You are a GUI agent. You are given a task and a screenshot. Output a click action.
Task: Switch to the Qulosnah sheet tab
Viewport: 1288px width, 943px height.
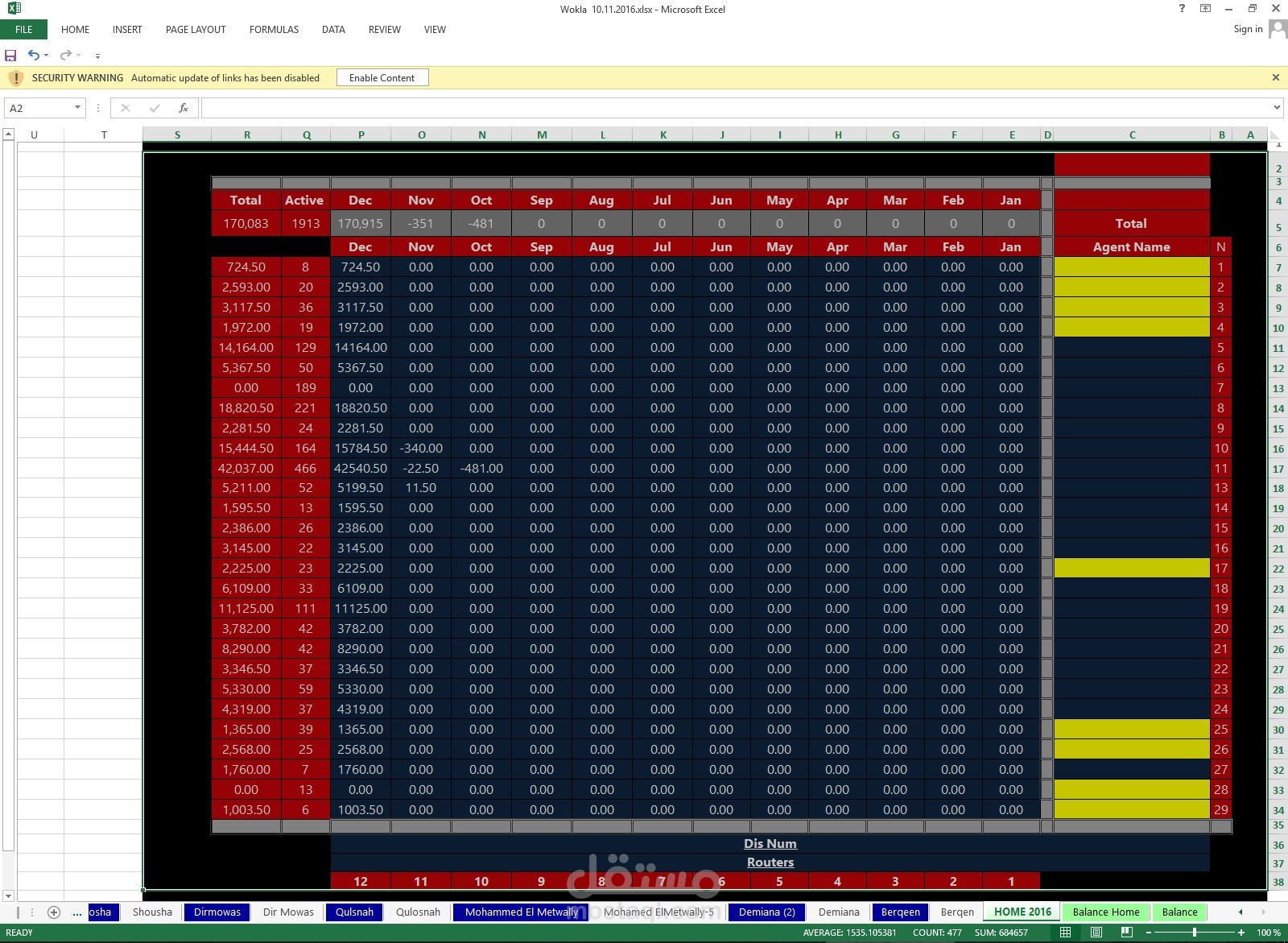(x=418, y=912)
